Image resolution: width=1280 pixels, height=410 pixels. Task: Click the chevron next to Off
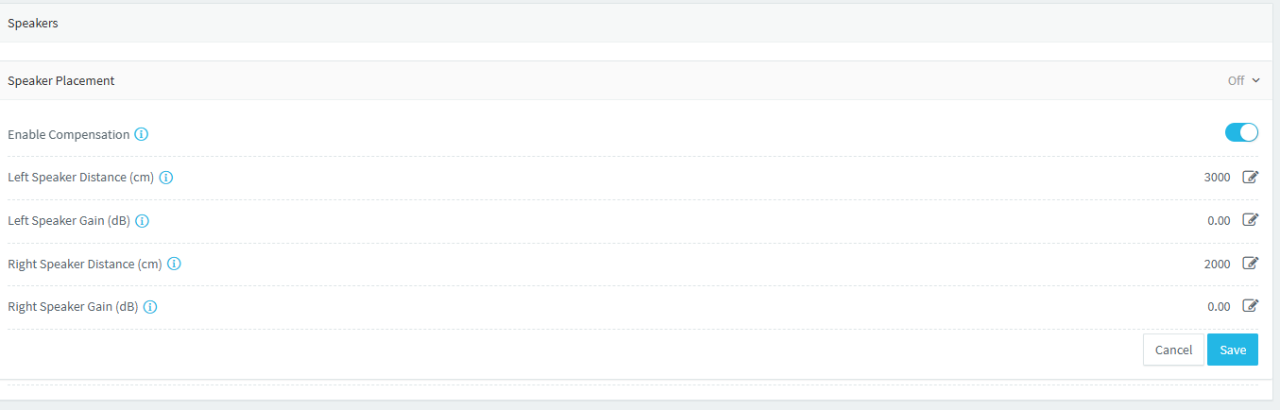[x=1255, y=81]
